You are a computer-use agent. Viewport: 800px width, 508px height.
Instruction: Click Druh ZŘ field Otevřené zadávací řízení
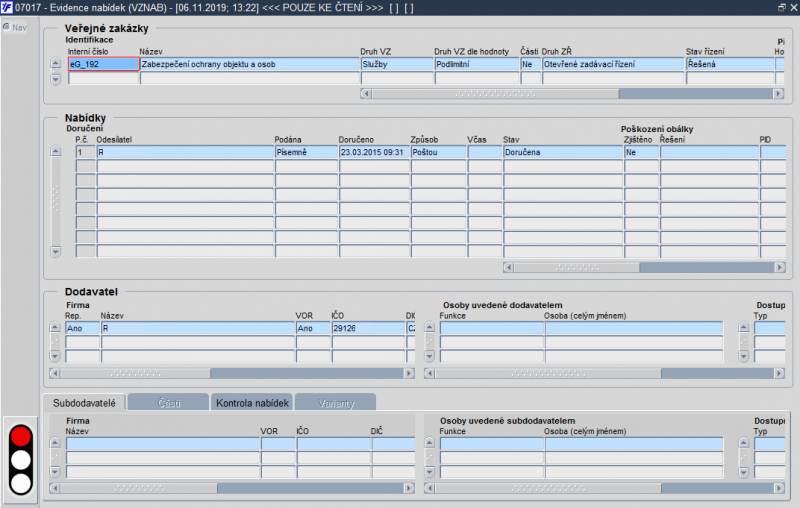[x=613, y=64]
